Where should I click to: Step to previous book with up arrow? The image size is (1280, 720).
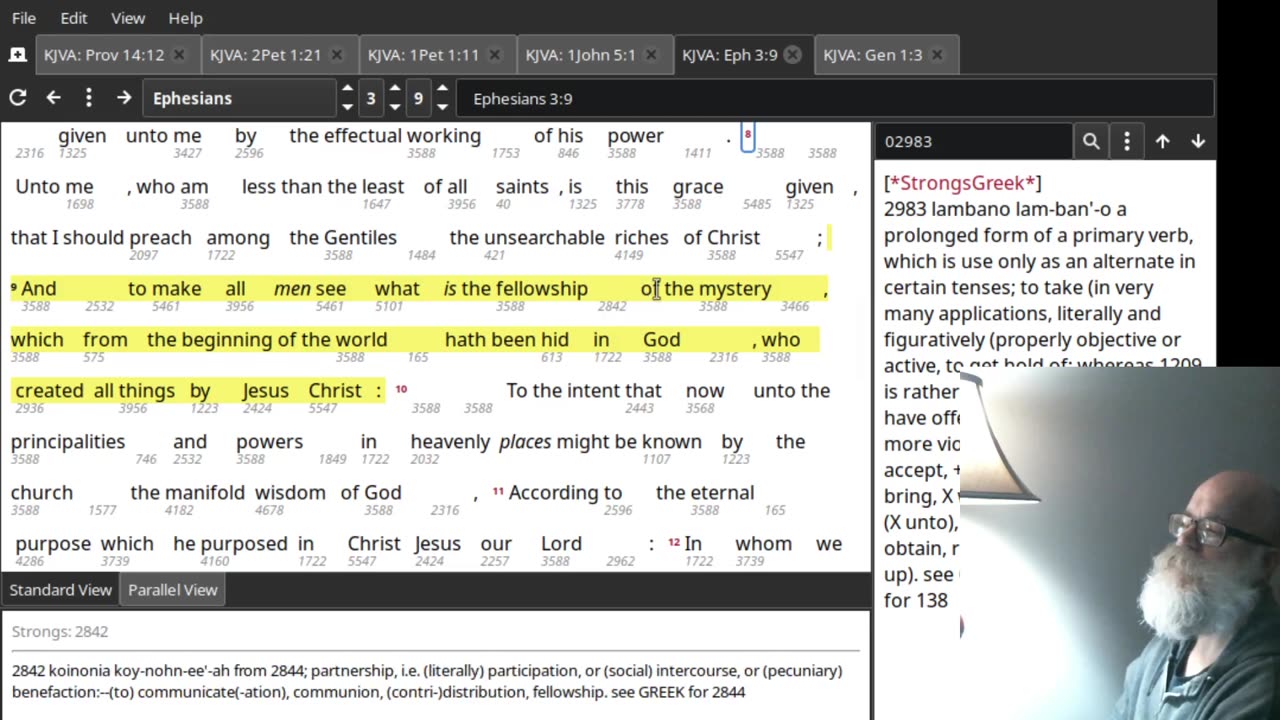click(347, 89)
